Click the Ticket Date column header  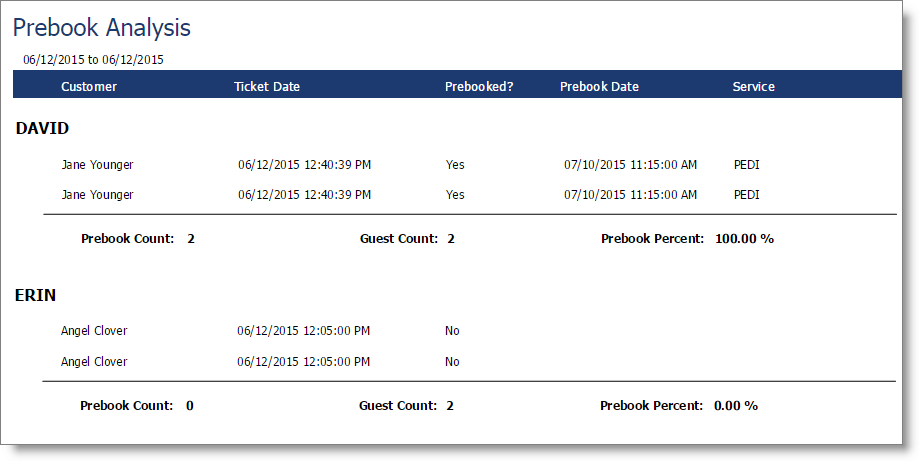click(x=267, y=87)
